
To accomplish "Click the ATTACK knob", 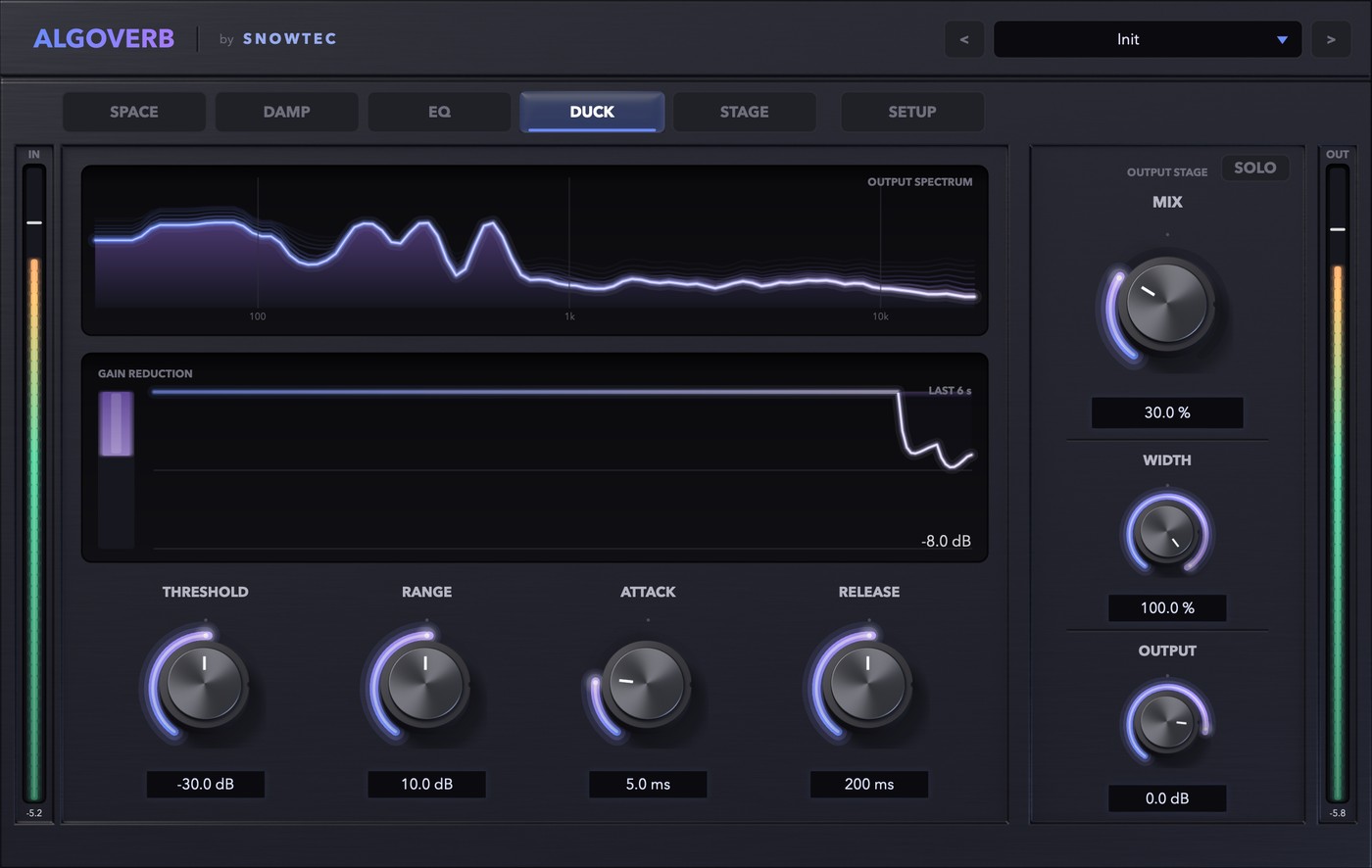I will point(648,683).
